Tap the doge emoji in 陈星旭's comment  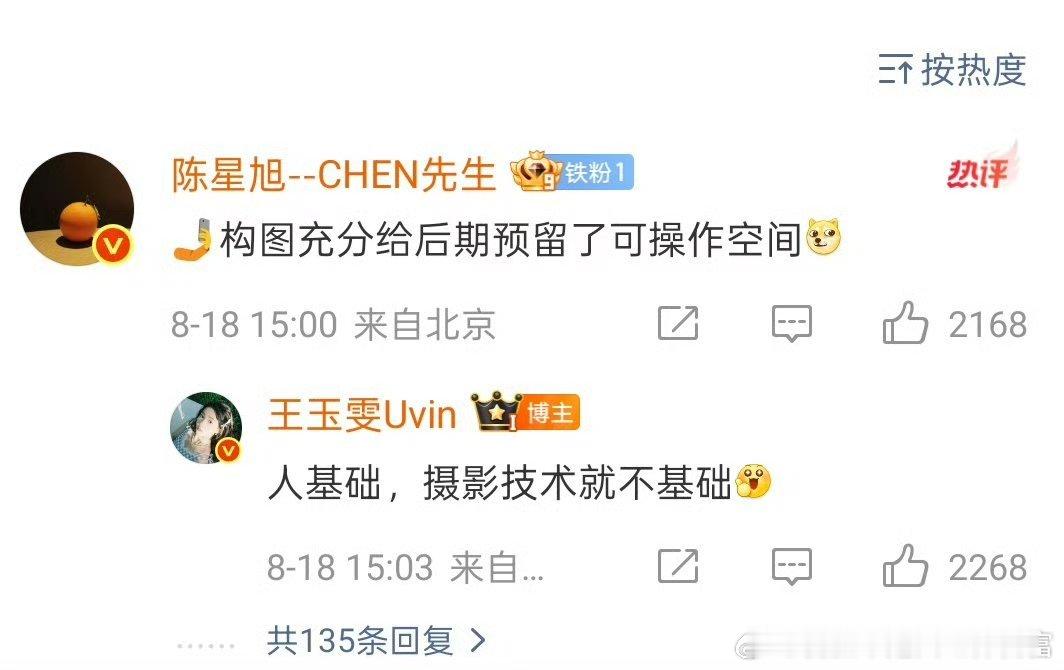tap(823, 237)
